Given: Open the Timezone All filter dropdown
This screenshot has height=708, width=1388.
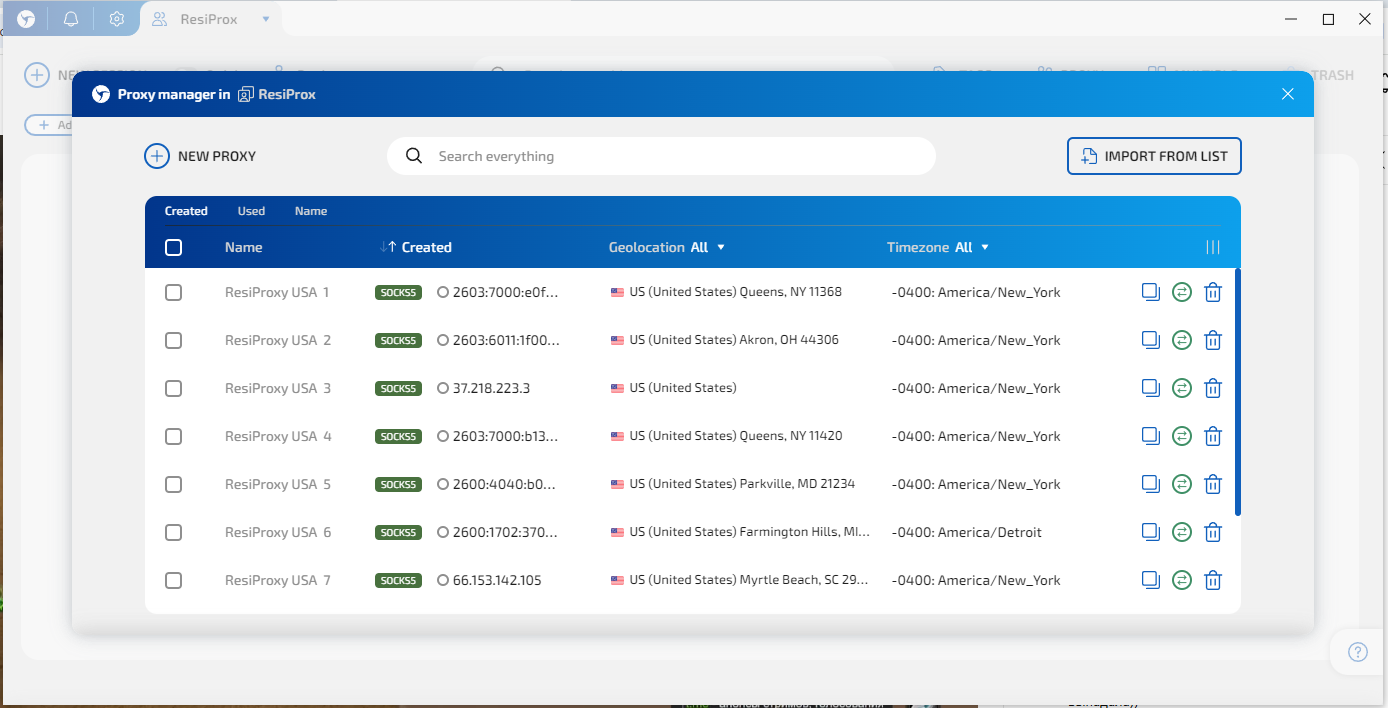Looking at the screenshot, I should coord(972,247).
